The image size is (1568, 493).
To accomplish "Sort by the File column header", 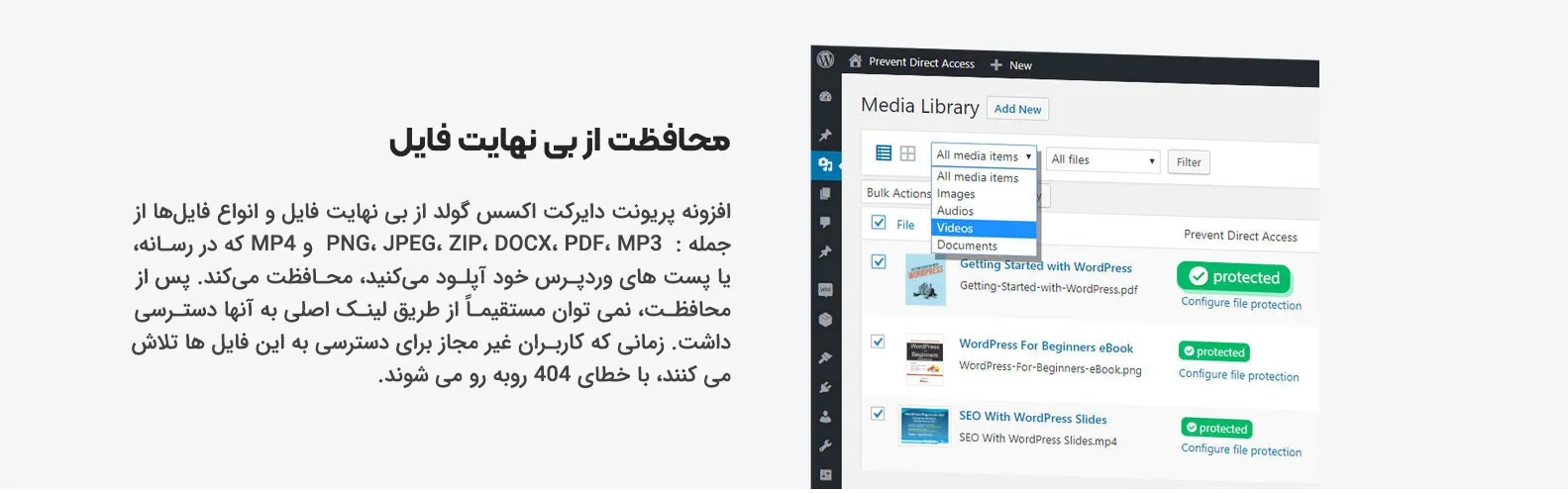I will point(905,225).
